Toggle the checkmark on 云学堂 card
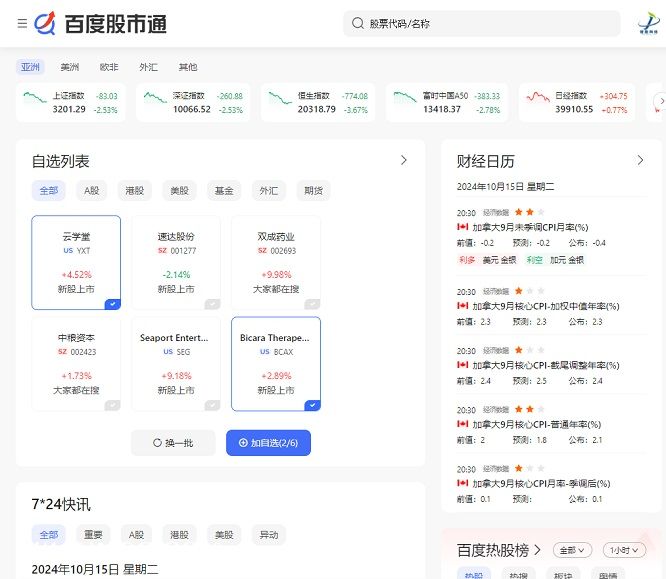 (113, 304)
